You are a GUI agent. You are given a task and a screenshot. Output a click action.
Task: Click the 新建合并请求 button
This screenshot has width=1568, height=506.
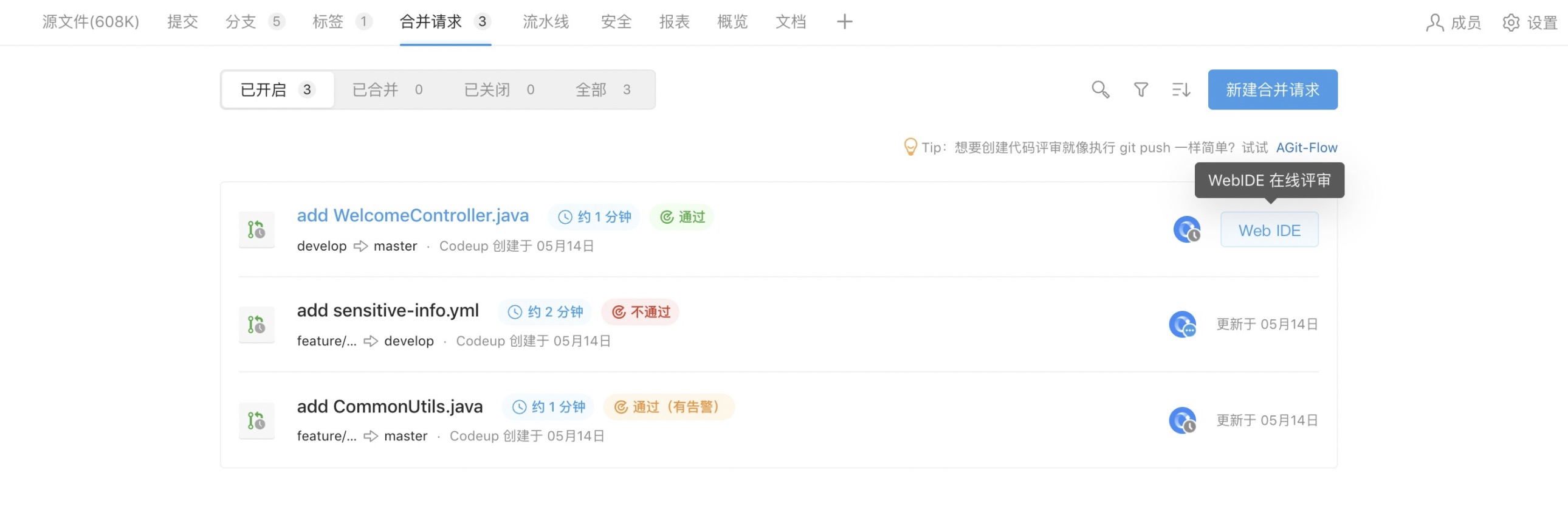[x=1272, y=89]
